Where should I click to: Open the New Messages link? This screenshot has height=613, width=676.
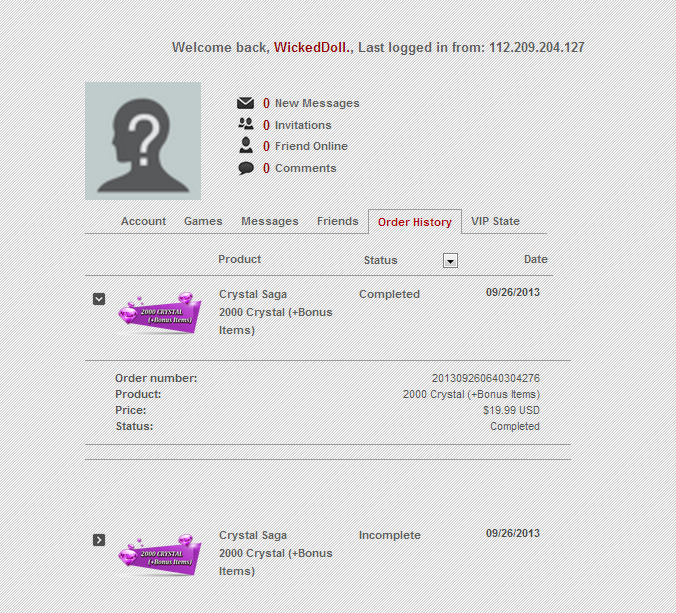(x=317, y=103)
